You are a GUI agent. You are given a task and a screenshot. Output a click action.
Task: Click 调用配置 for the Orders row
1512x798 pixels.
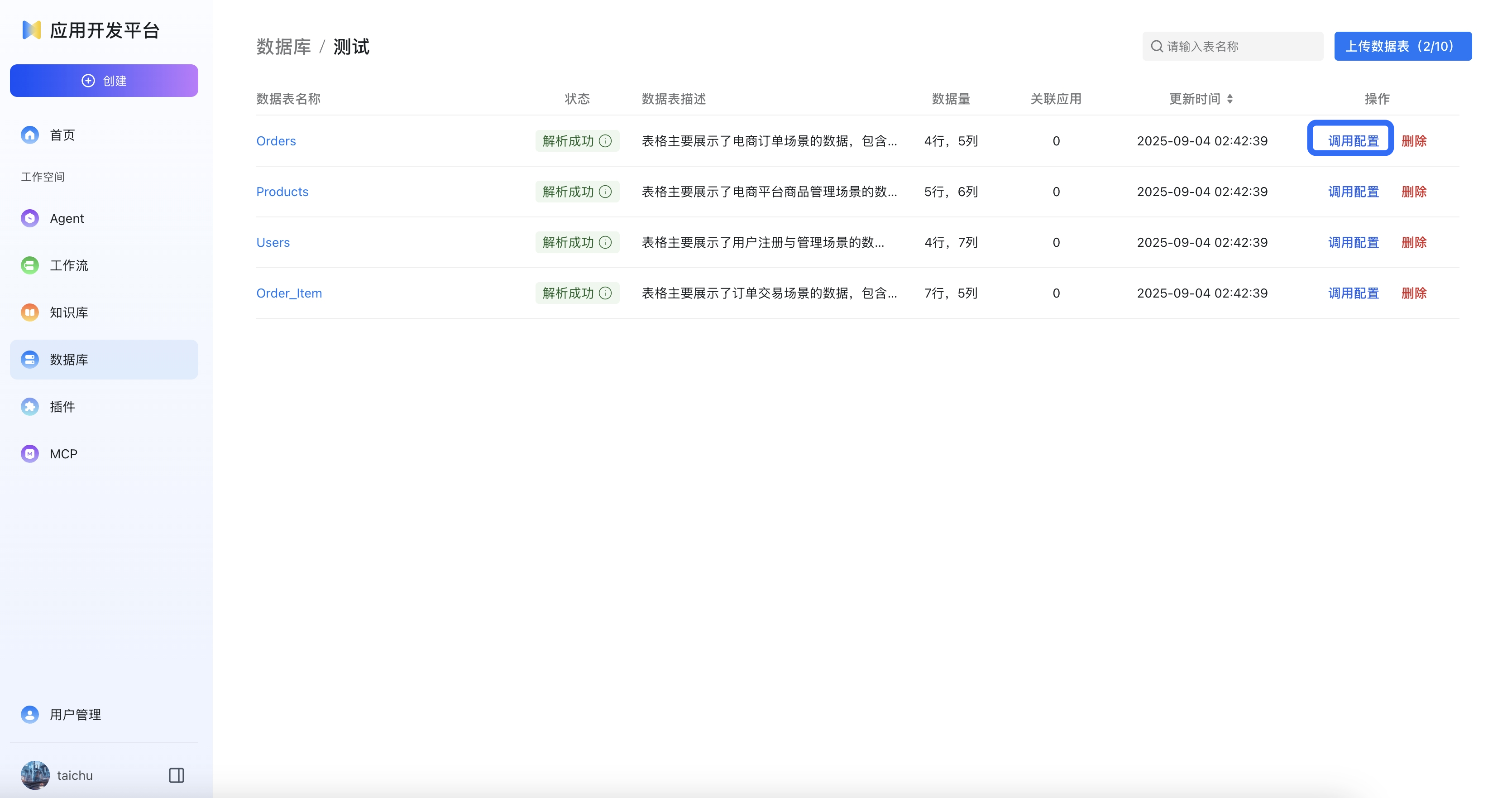pos(1350,140)
